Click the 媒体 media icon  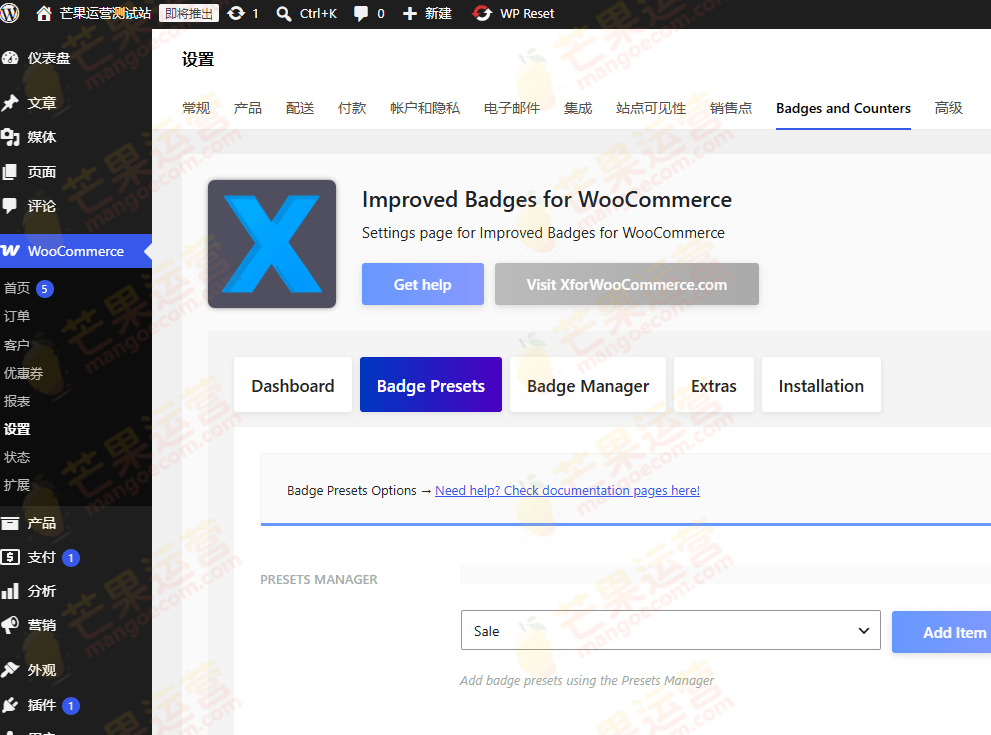(x=10, y=137)
